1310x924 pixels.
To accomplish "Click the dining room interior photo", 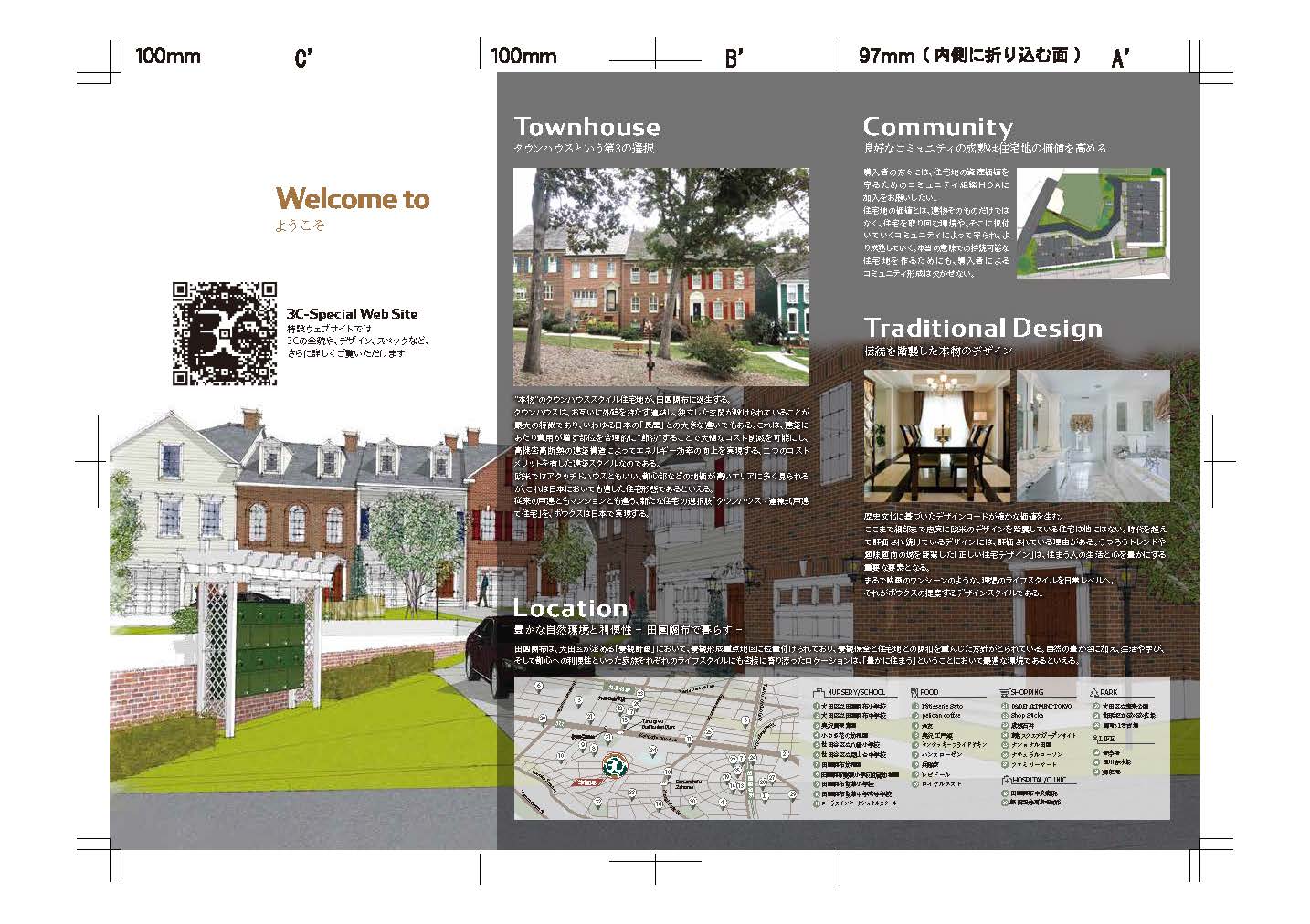I will tap(937, 436).
